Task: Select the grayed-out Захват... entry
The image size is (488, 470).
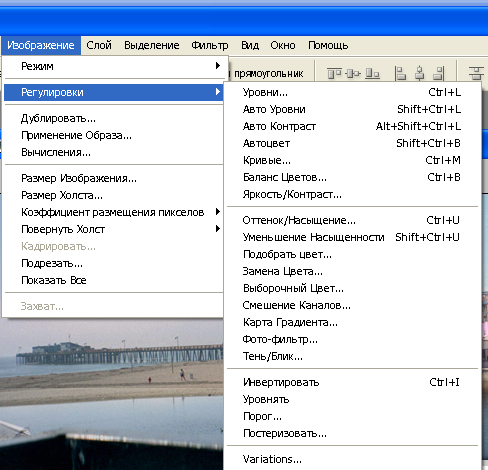Action: [x=113, y=306]
